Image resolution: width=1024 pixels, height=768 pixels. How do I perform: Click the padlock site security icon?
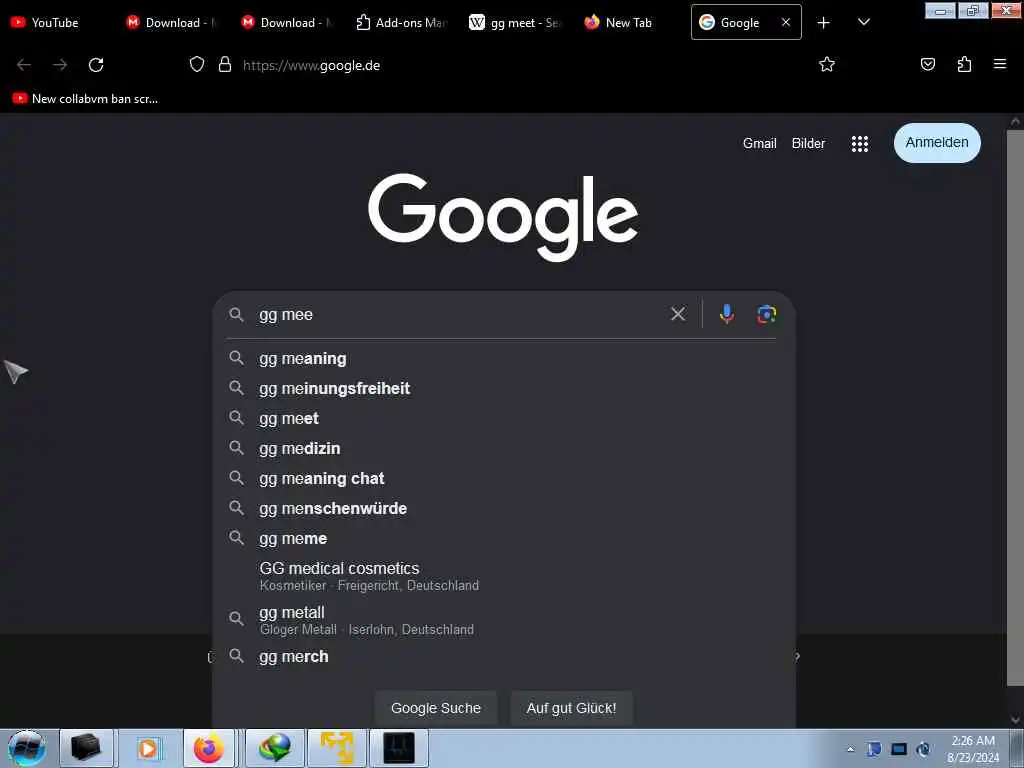coord(225,65)
